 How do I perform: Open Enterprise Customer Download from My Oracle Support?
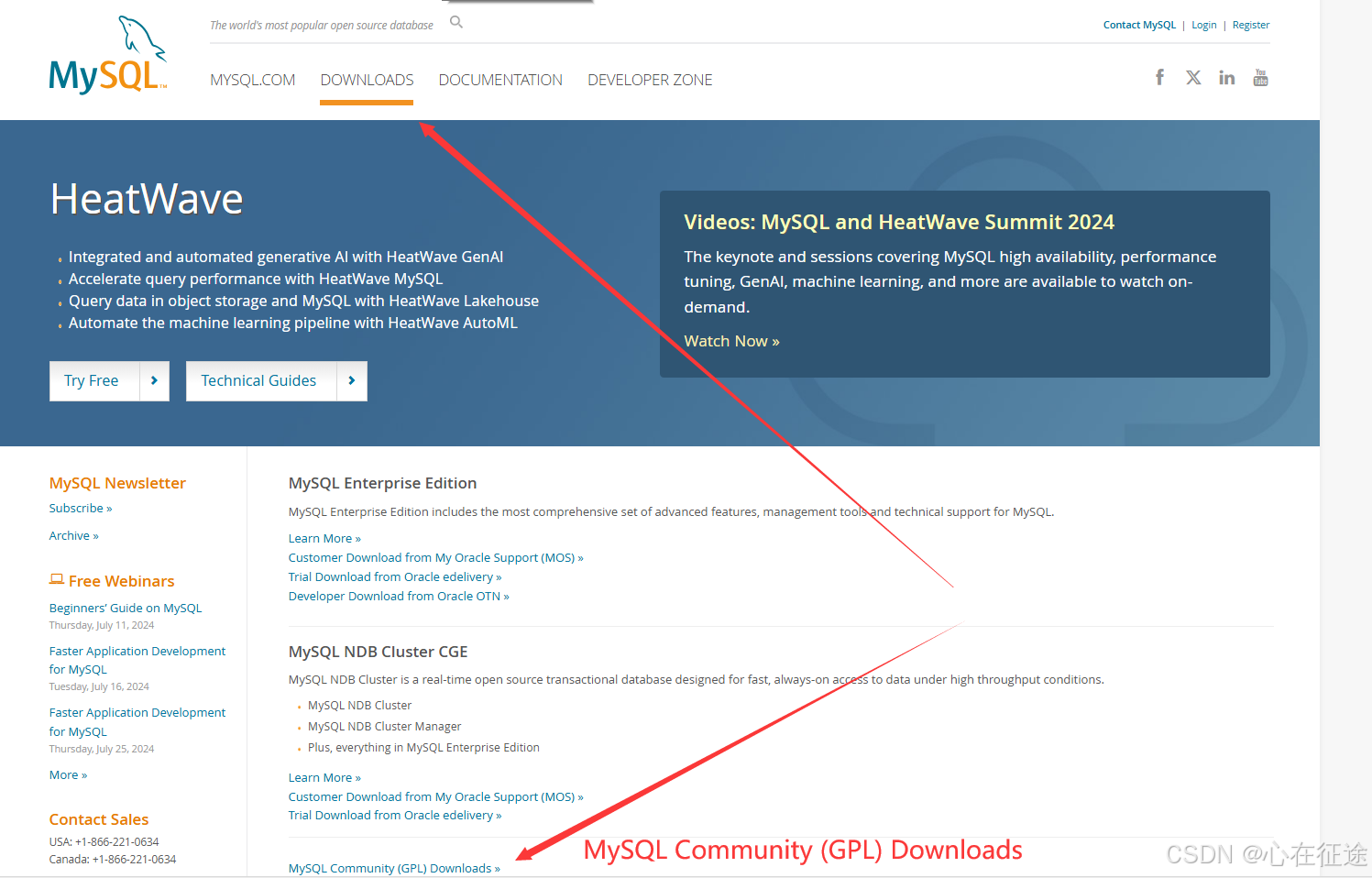click(x=435, y=557)
